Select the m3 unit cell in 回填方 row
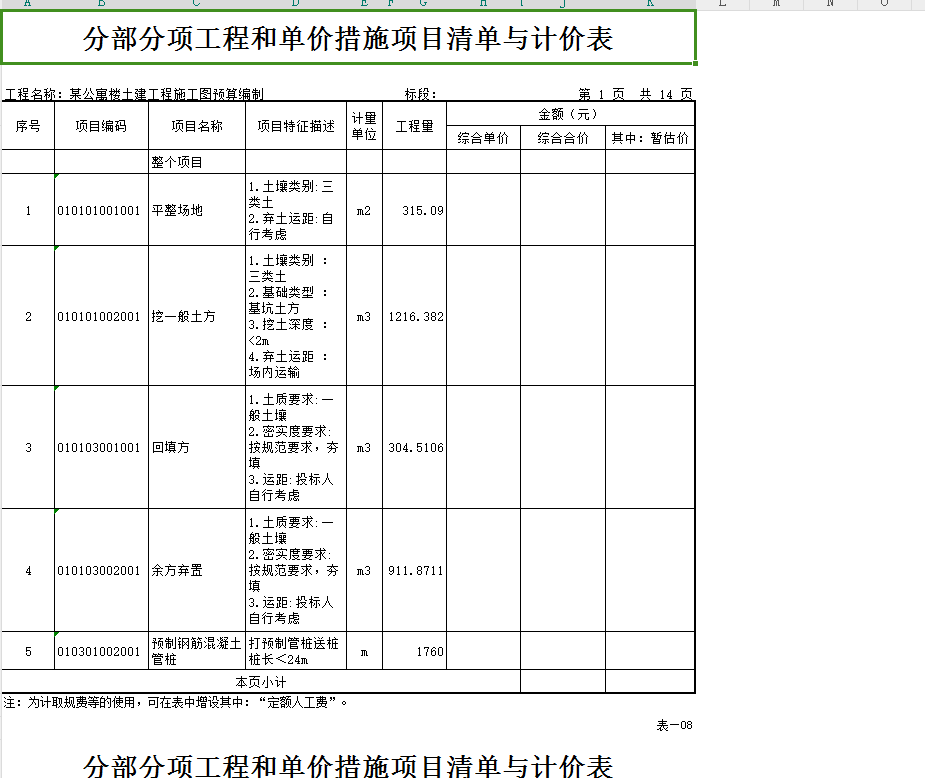925x778 pixels. (364, 447)
